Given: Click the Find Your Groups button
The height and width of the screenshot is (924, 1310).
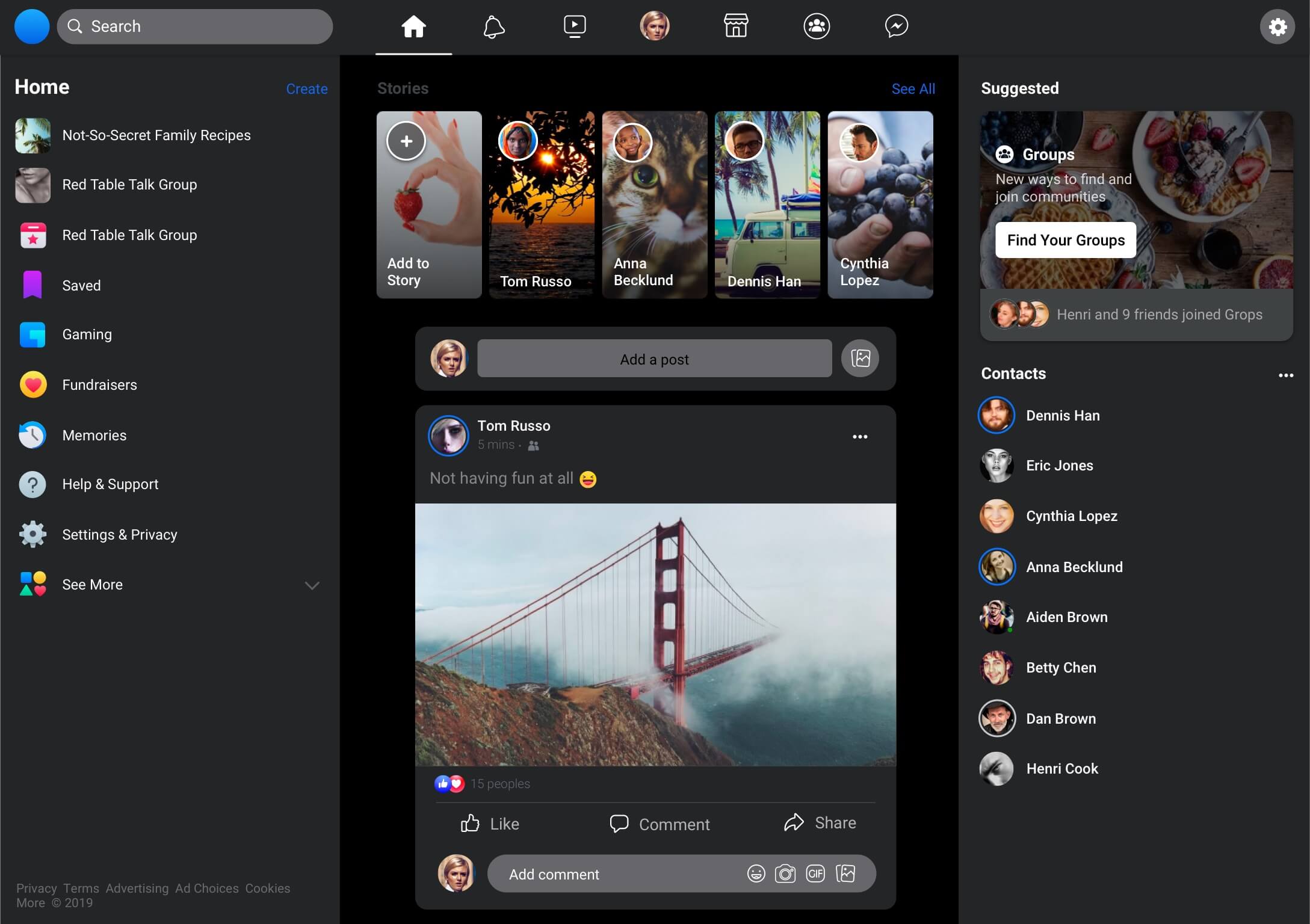Looking at the screenshot, I should click(x=1065, y=240).
